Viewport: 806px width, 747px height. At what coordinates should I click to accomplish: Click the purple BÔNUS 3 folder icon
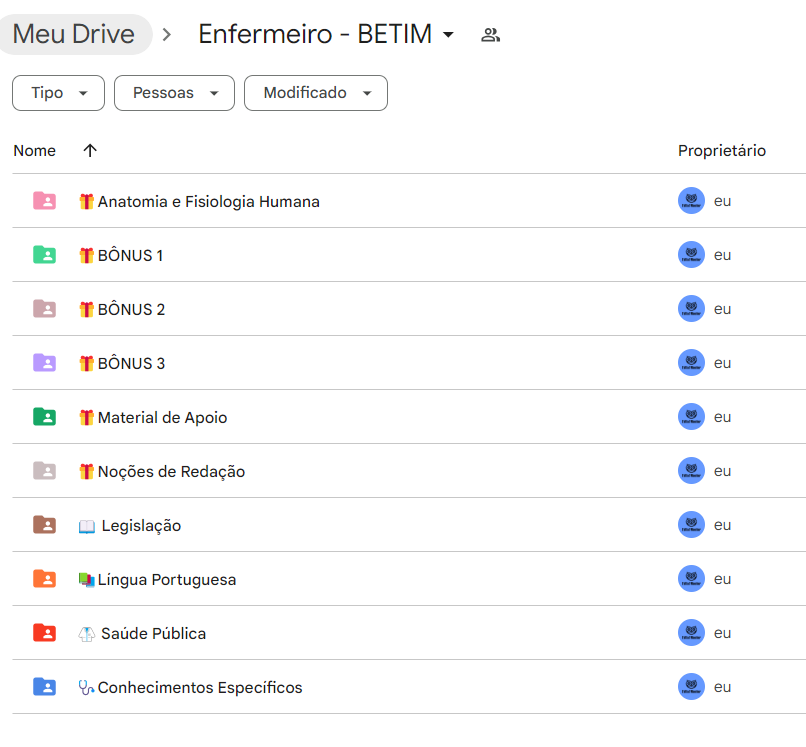[x=44, y=363]
